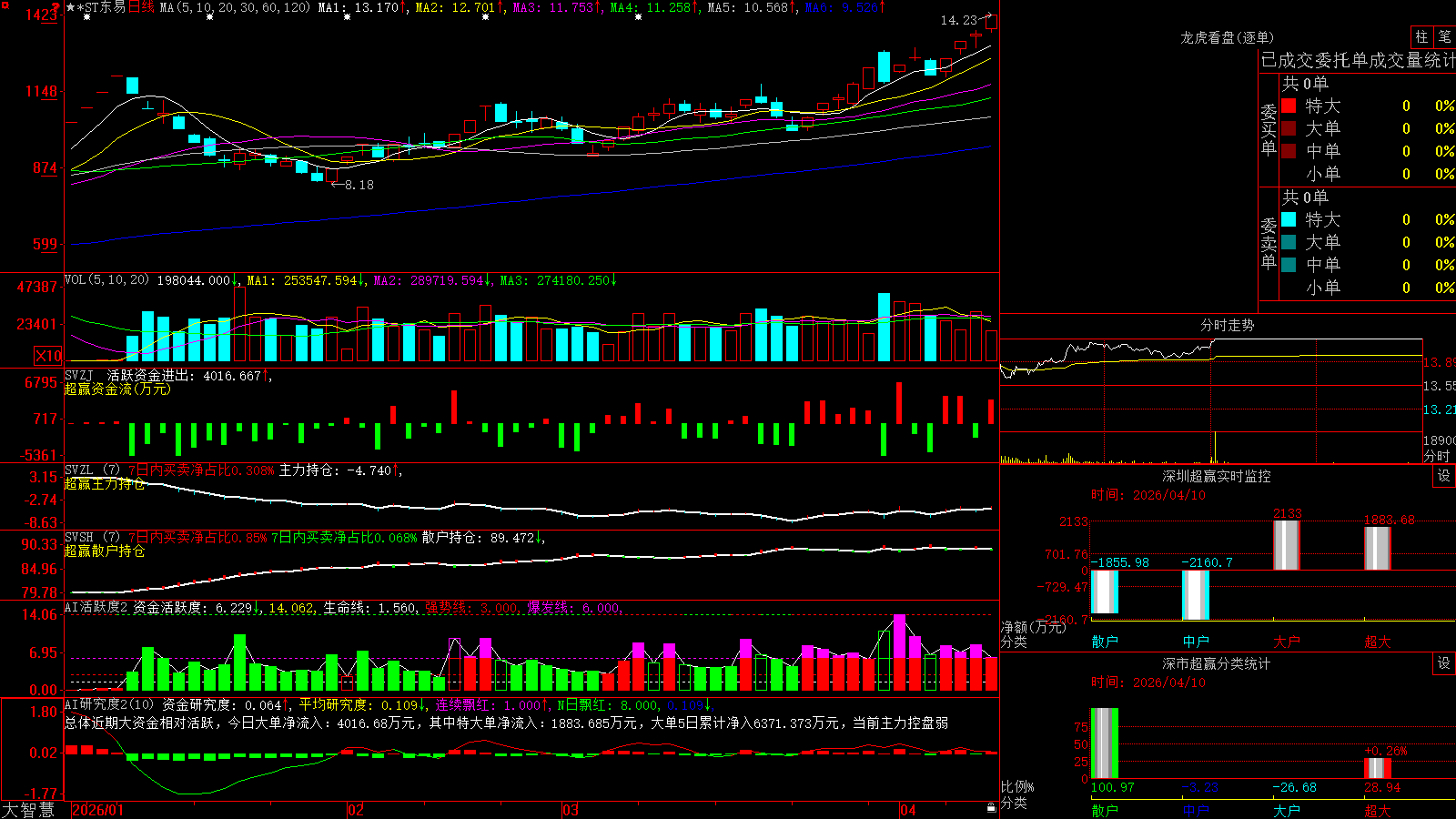This screenshot has height=819, width=1456.
Task: Click the 散户持仓: 89.472 readout
Action: 478,538
